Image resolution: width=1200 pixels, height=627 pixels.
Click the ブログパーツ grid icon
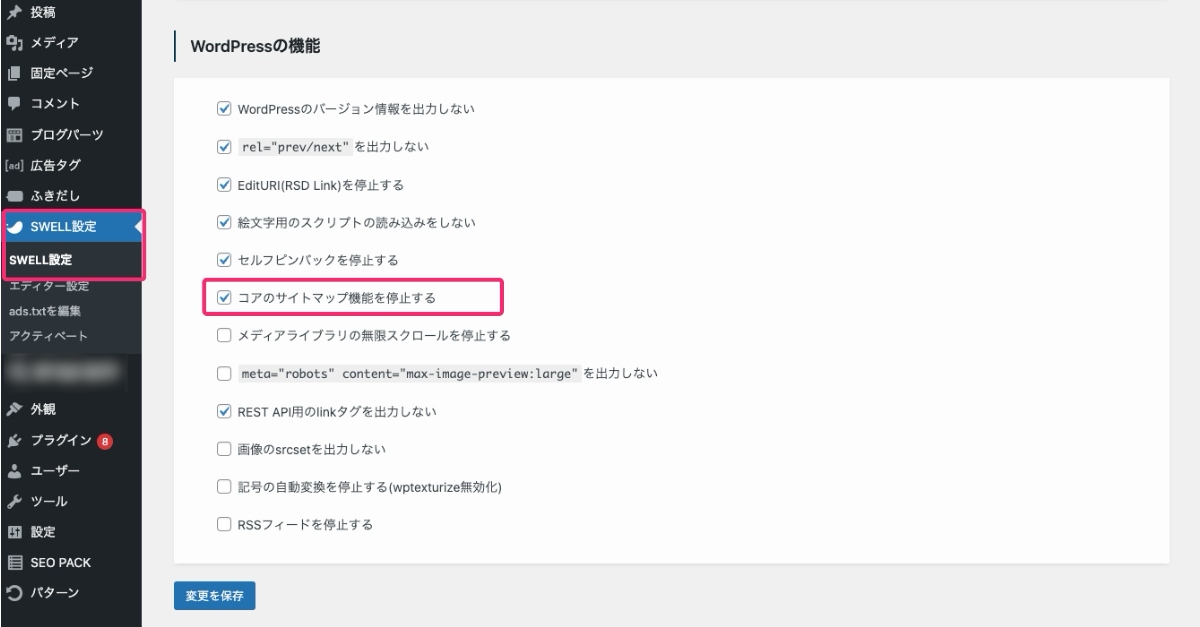pyautogui.click(x=12, y=134)
